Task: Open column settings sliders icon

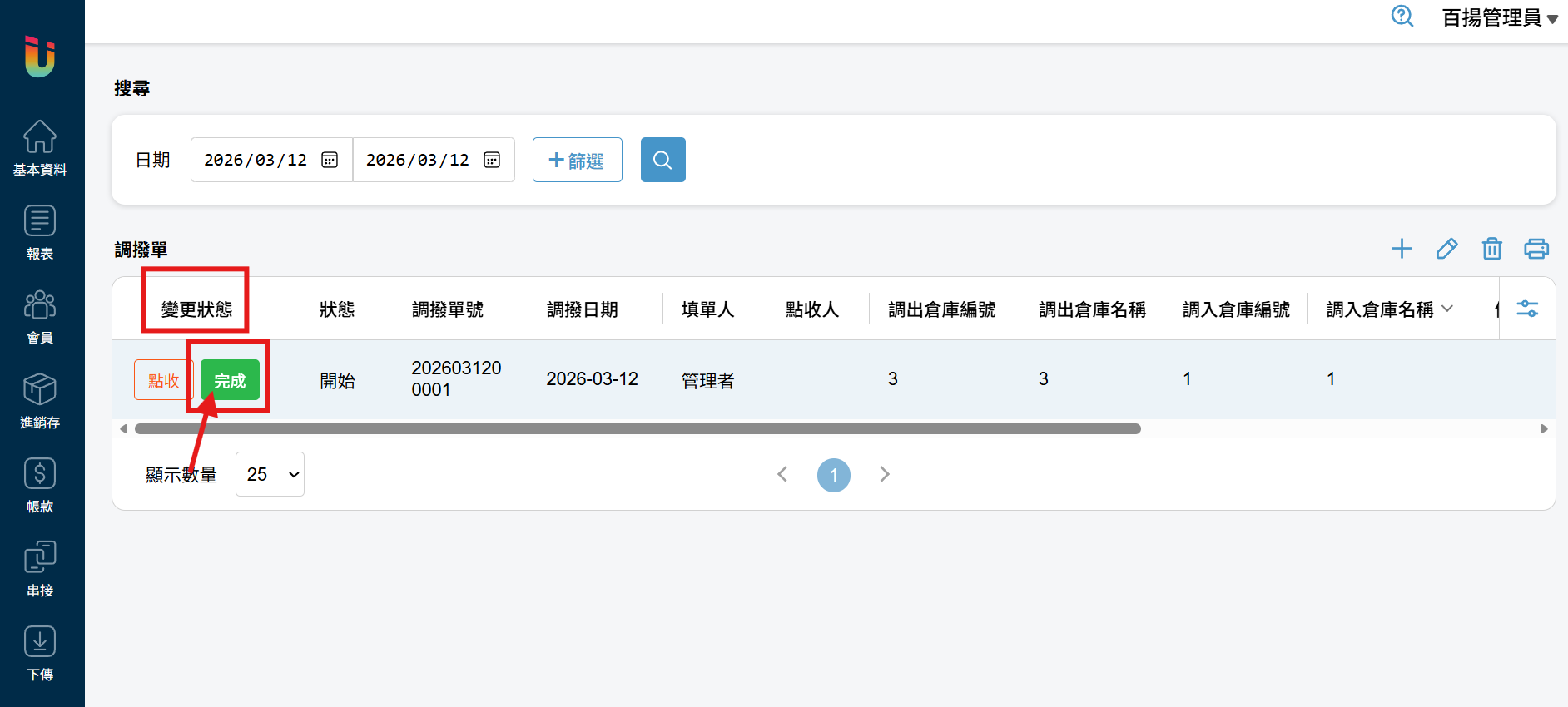Action: 1527,309
